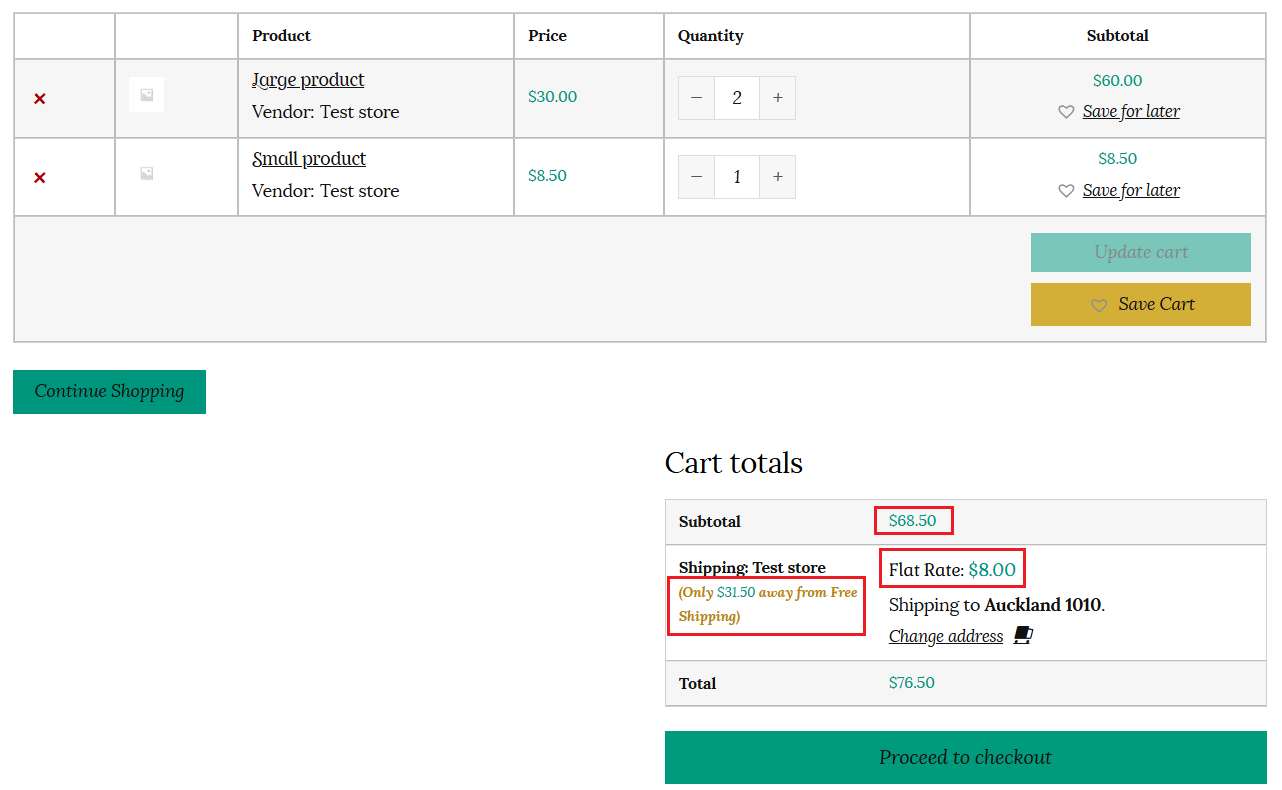Save Large product for later link

pos(1131,111)
